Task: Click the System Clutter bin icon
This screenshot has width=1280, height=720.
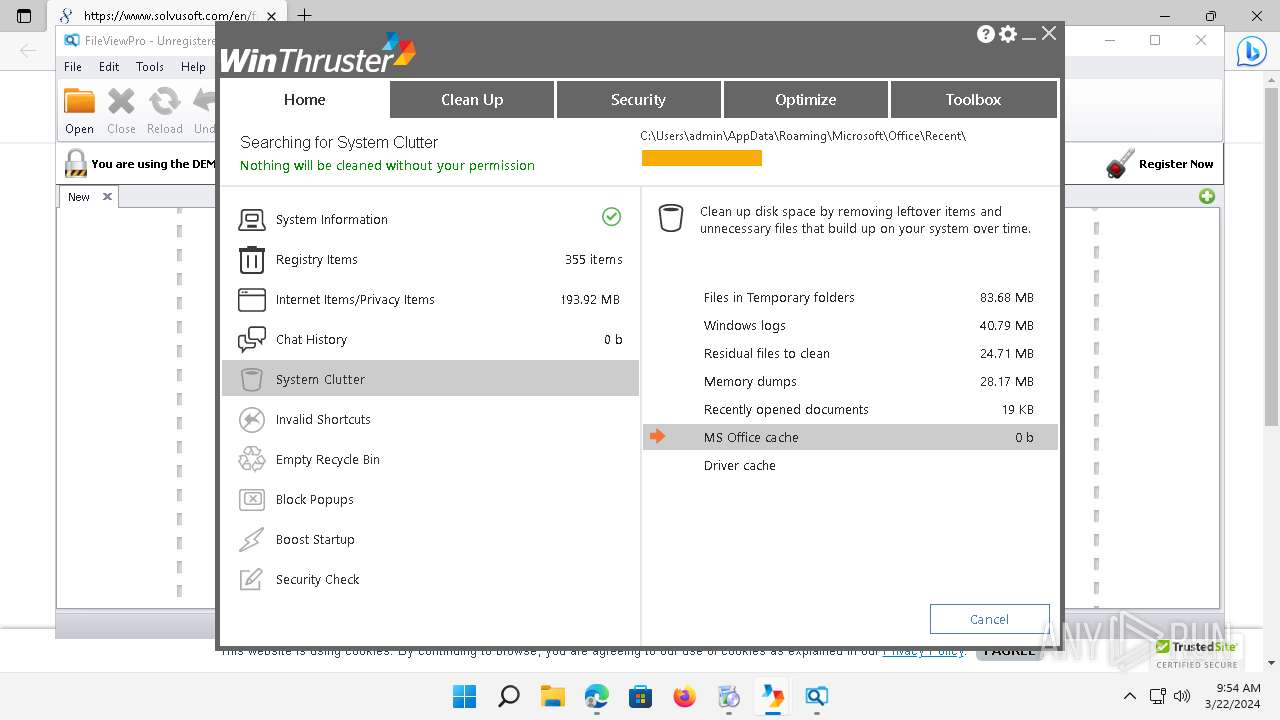Action: [252, 380]
